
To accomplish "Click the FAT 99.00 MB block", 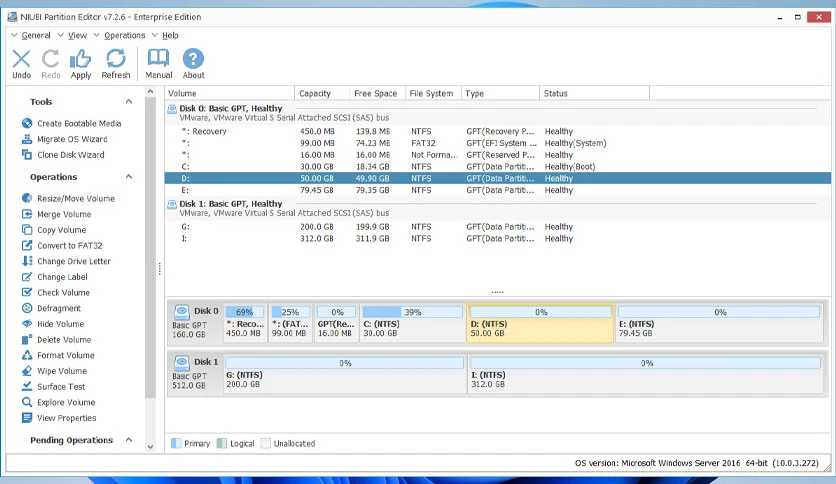I will click(x=290, y=323).
